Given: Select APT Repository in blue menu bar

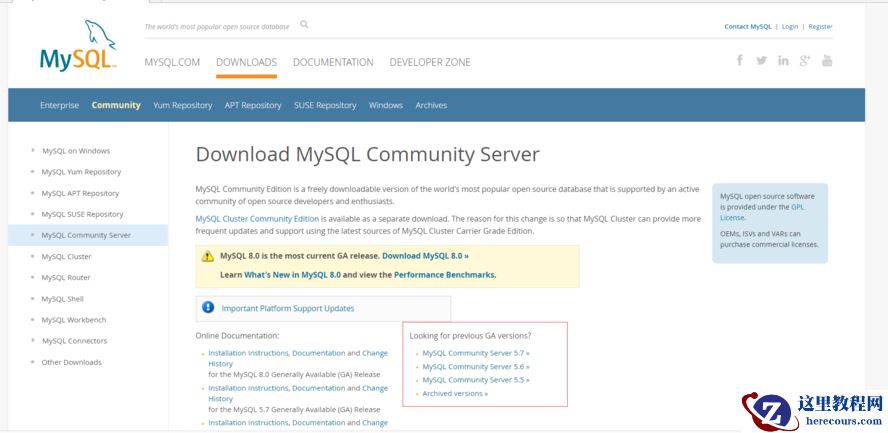Looking at the screenshot, I should [x=253, y=105].
